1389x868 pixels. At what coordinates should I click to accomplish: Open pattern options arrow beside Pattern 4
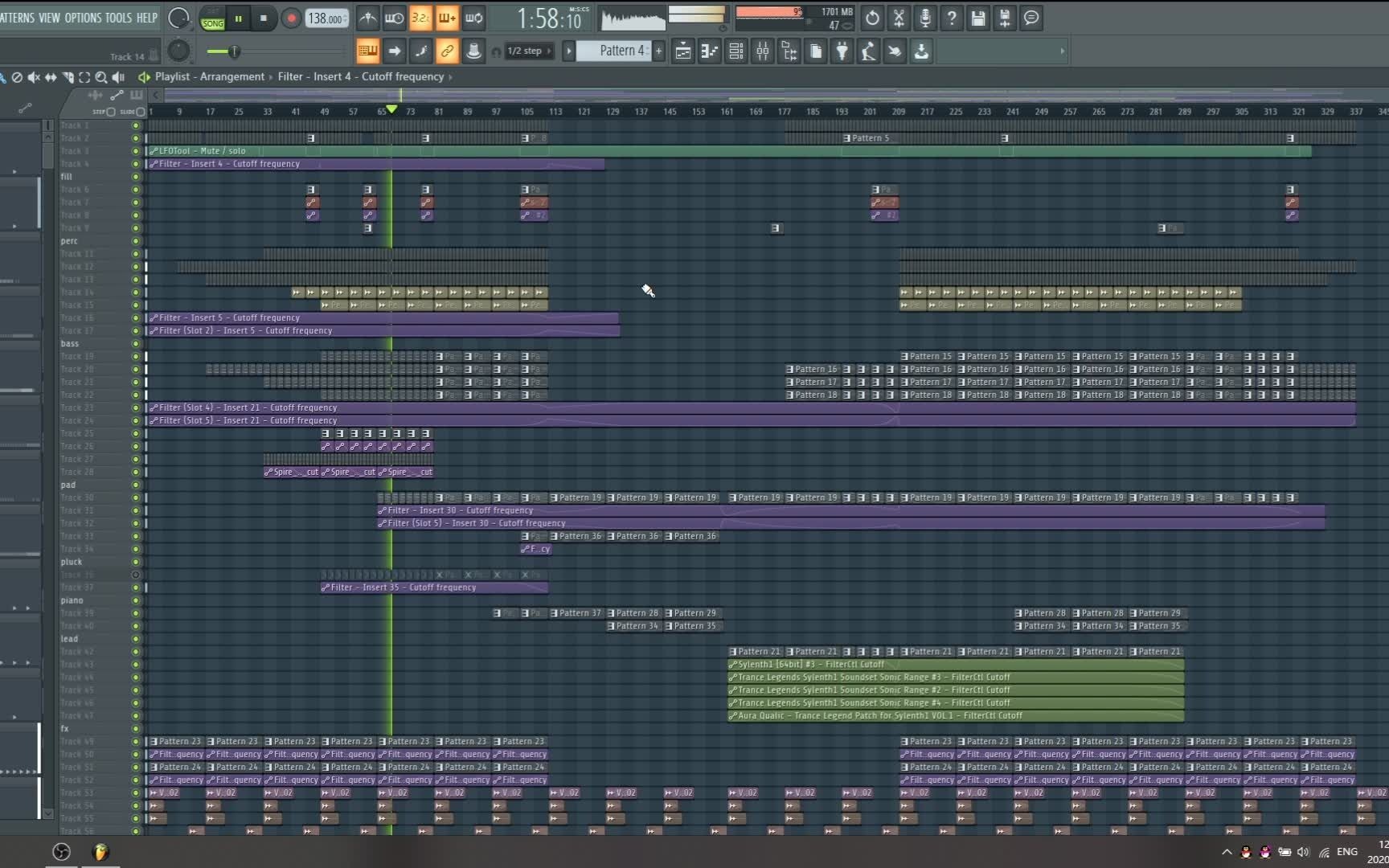coord(569,51)
